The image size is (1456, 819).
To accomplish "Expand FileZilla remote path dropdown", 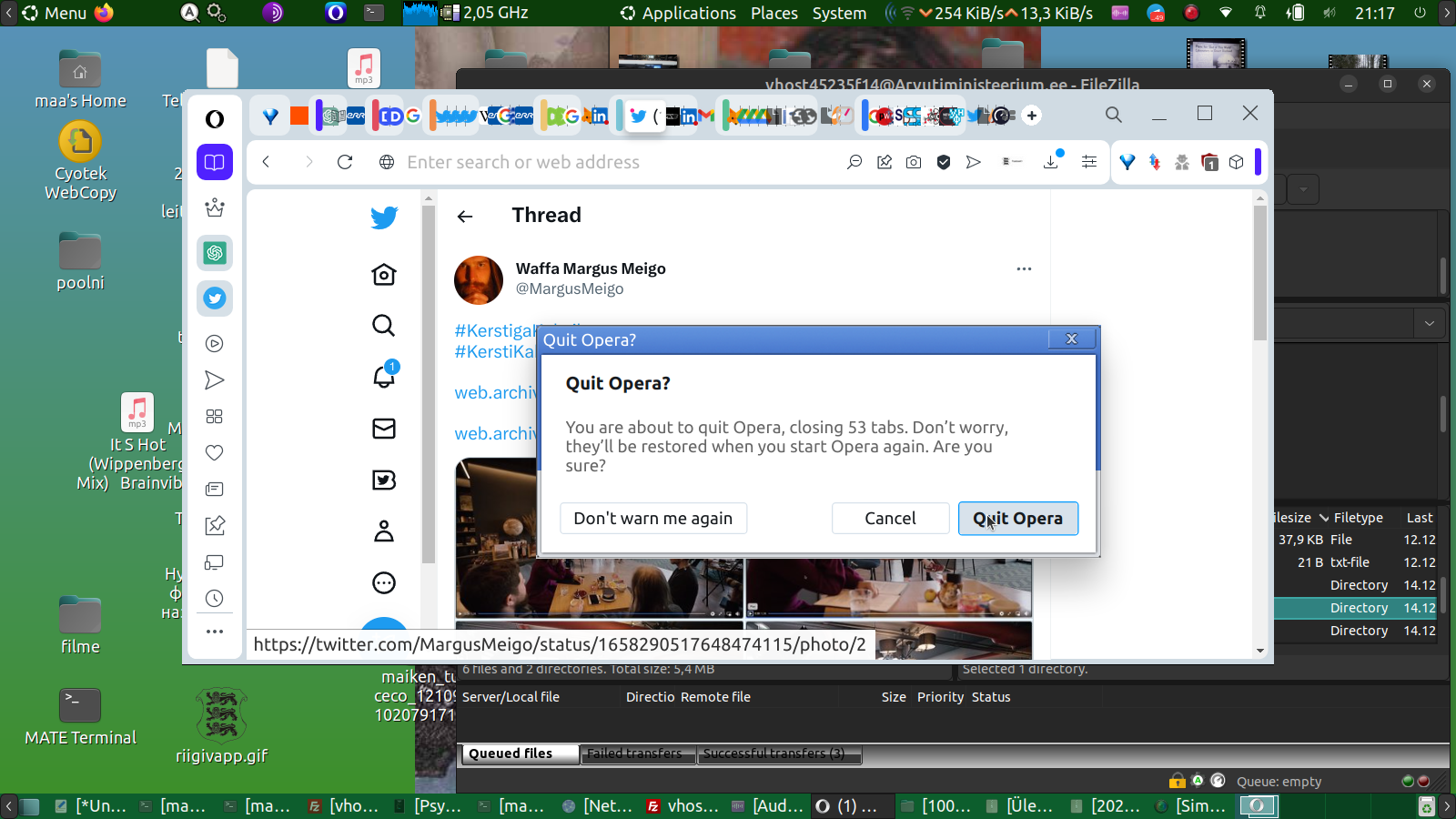I will click(x=1430, y=323).
